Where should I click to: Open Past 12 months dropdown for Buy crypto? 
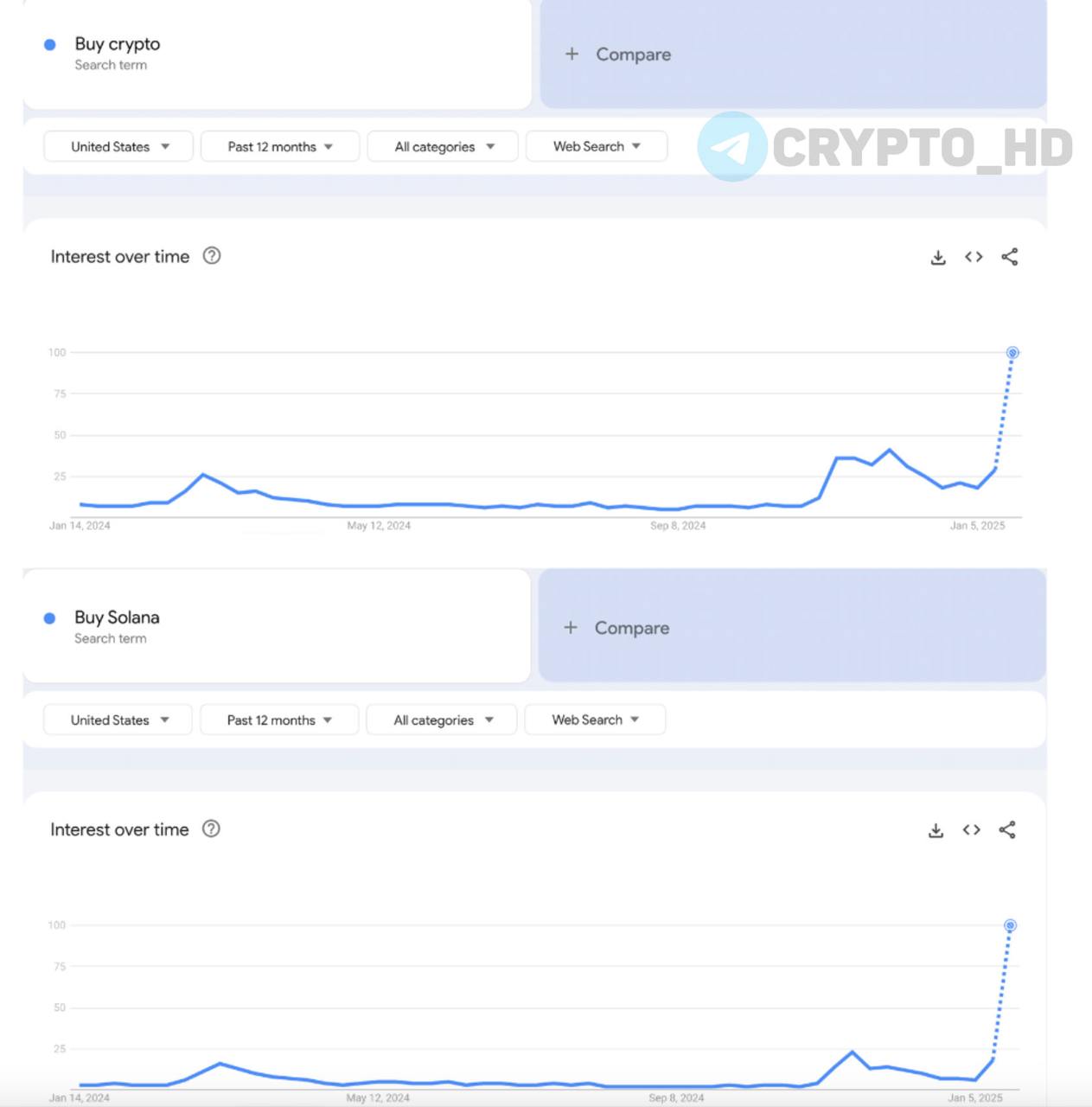280,146
